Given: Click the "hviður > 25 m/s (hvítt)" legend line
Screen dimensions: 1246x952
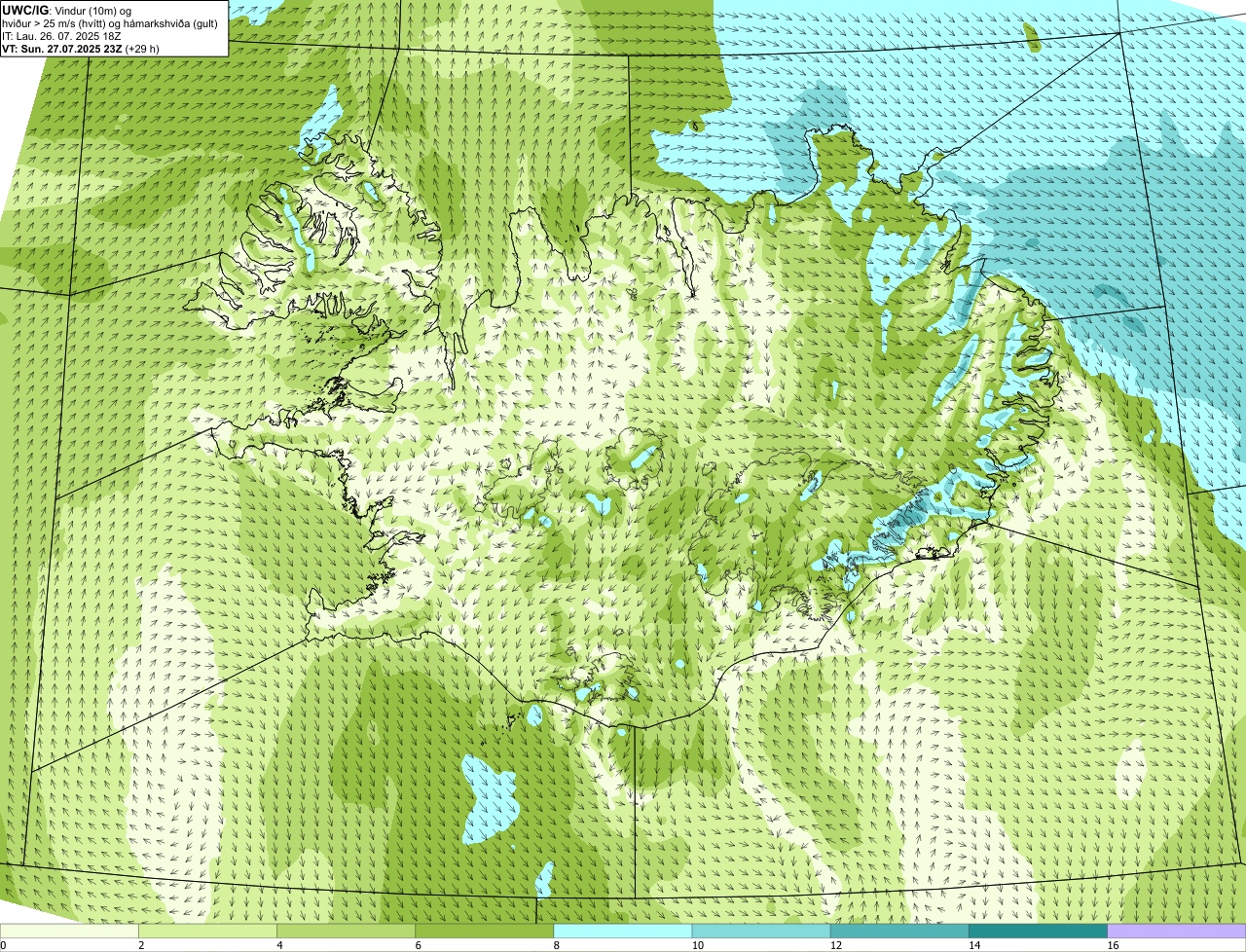Looking at the screenshot, I should (x=109, y=23).
